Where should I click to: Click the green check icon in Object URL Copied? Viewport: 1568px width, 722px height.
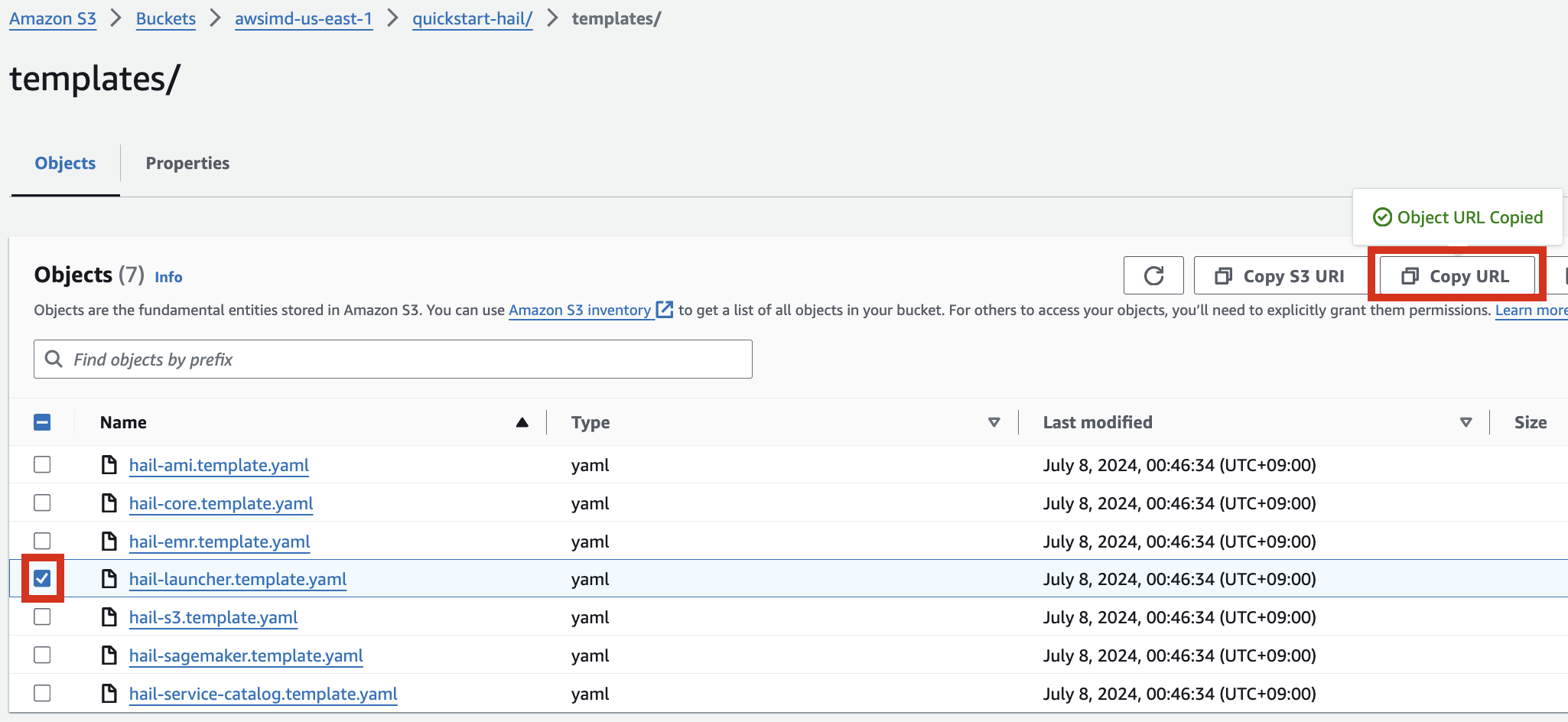pos(1382,217)
